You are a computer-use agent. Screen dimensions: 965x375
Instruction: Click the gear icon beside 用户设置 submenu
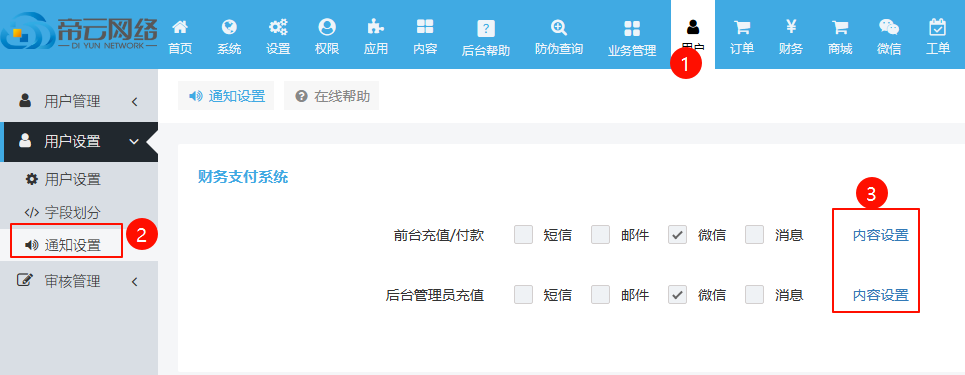pos(31,179)
